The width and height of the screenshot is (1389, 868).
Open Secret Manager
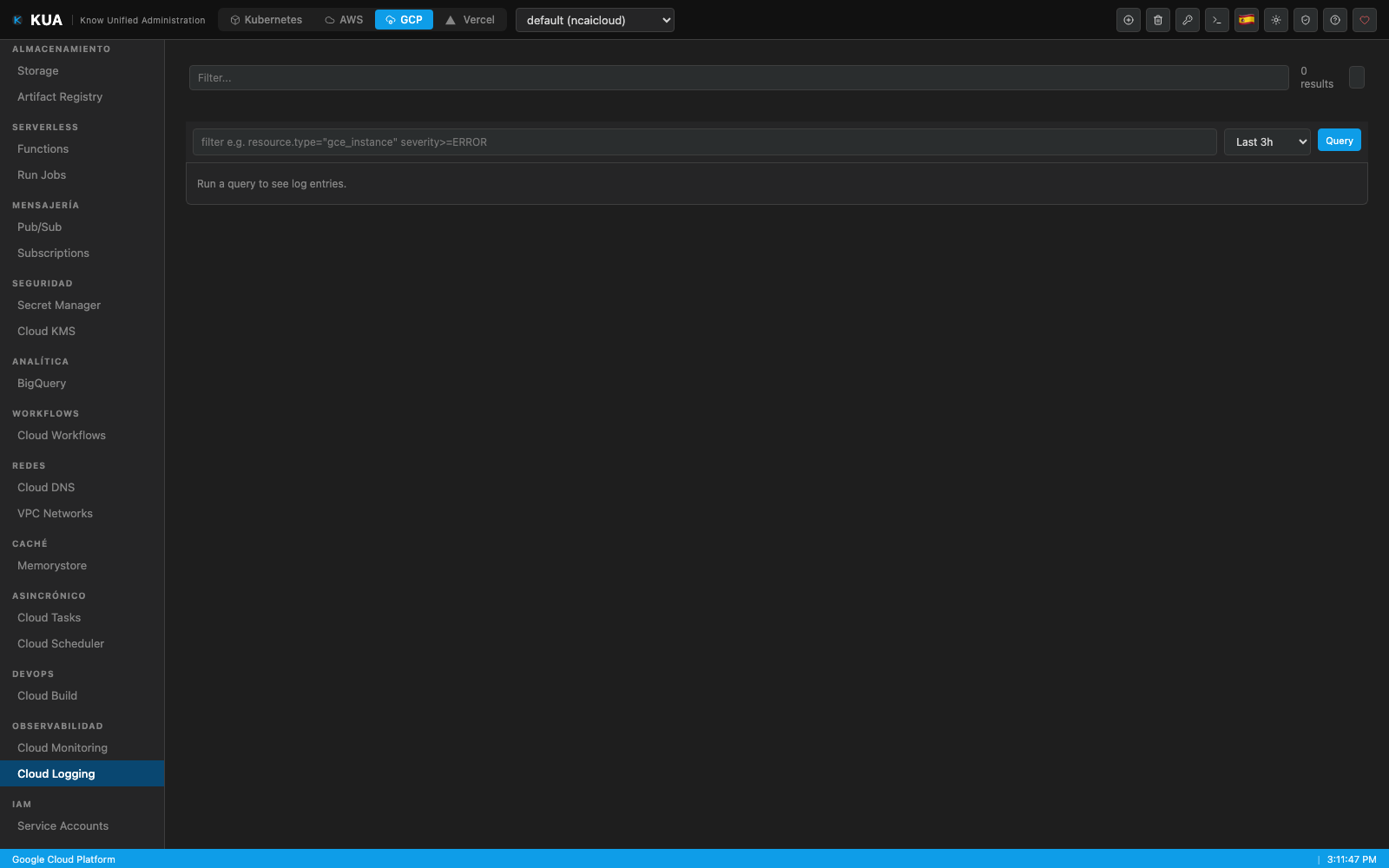tap(82, 306)
